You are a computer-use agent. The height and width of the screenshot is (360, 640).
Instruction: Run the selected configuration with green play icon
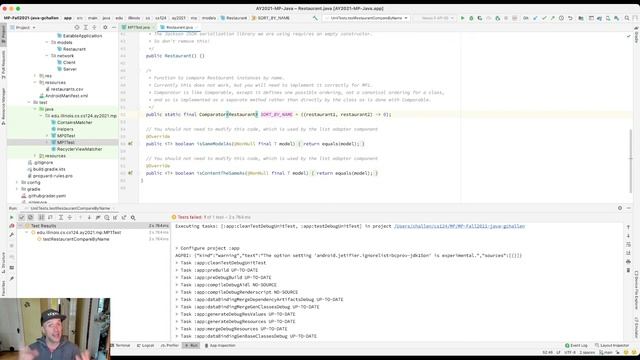462,18
